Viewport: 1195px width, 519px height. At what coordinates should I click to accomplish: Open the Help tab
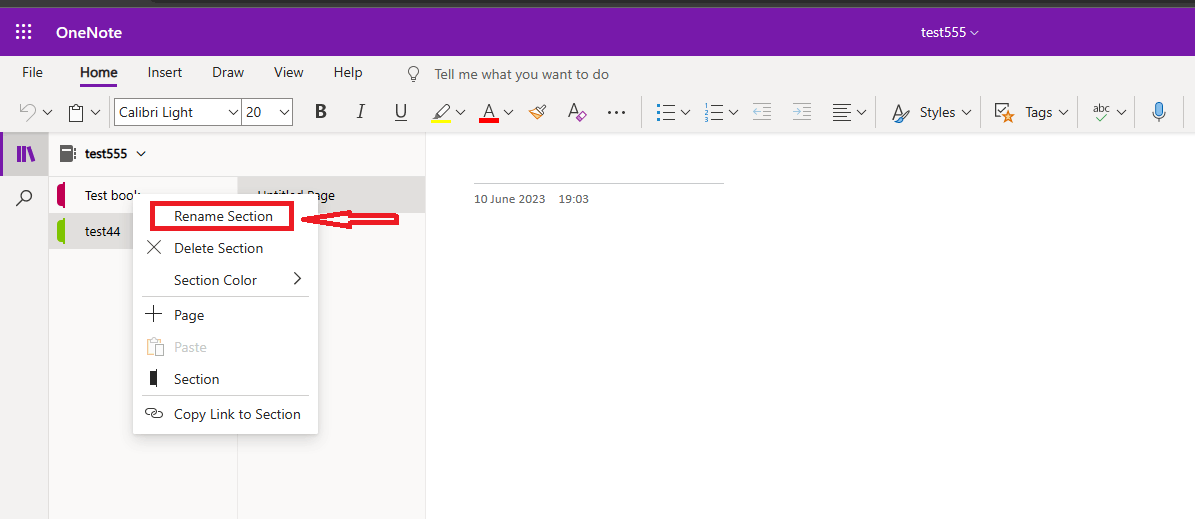348,72
